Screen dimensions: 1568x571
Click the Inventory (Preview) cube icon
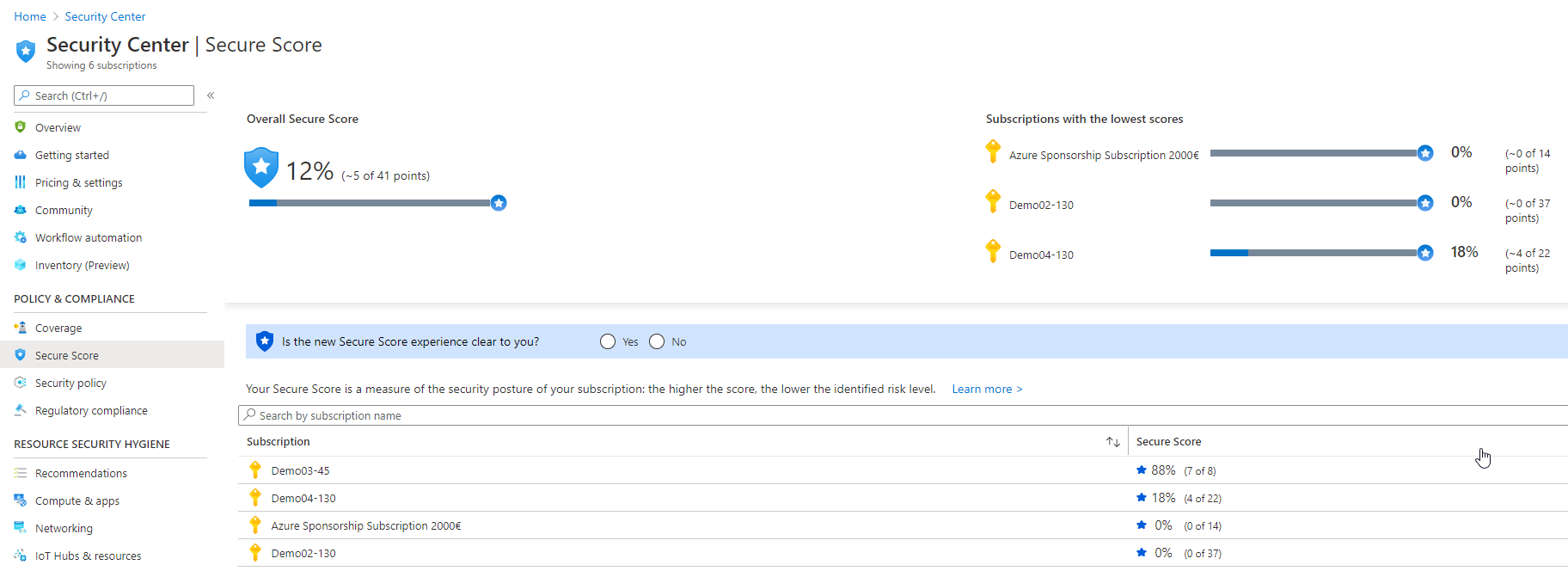coord(21,265)
